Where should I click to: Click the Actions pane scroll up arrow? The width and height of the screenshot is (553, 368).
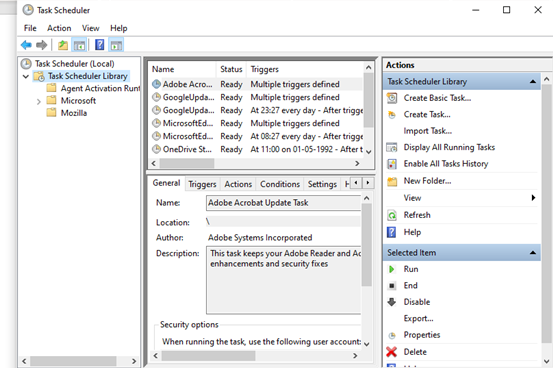pos(546,79)
